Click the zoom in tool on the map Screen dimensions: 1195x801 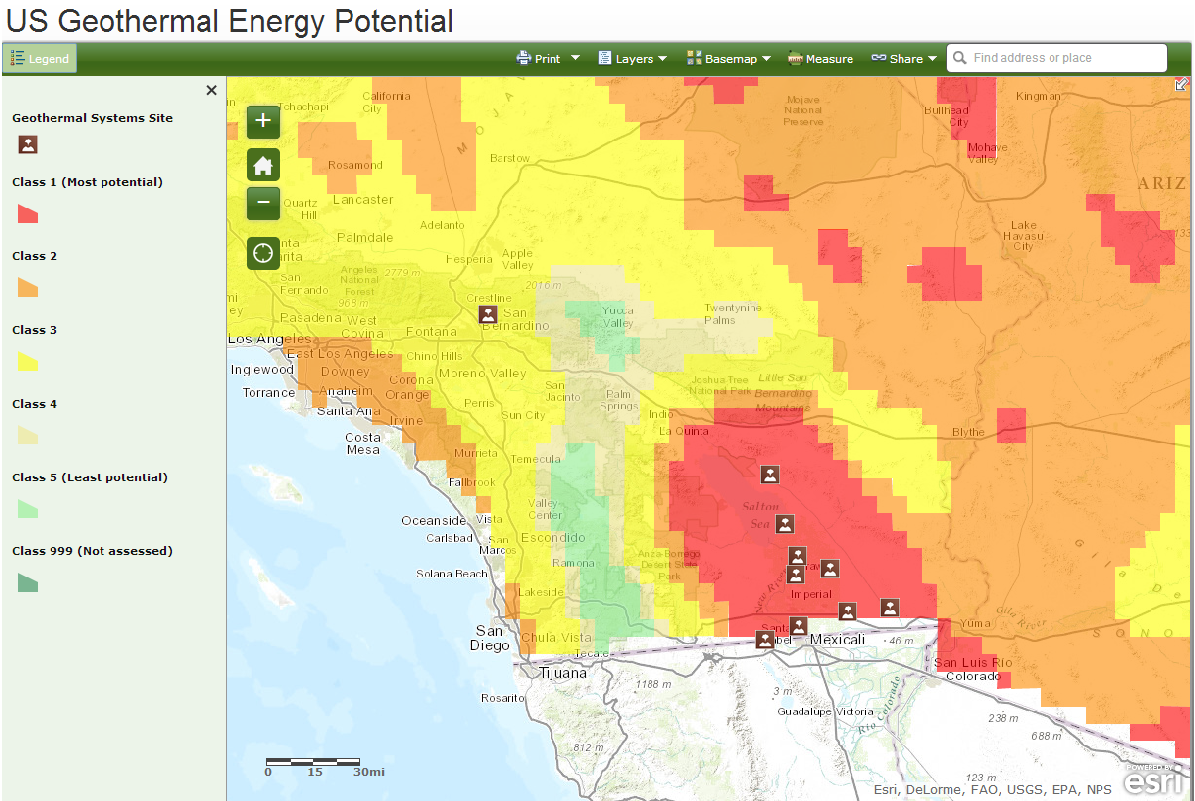coord(262,121)
